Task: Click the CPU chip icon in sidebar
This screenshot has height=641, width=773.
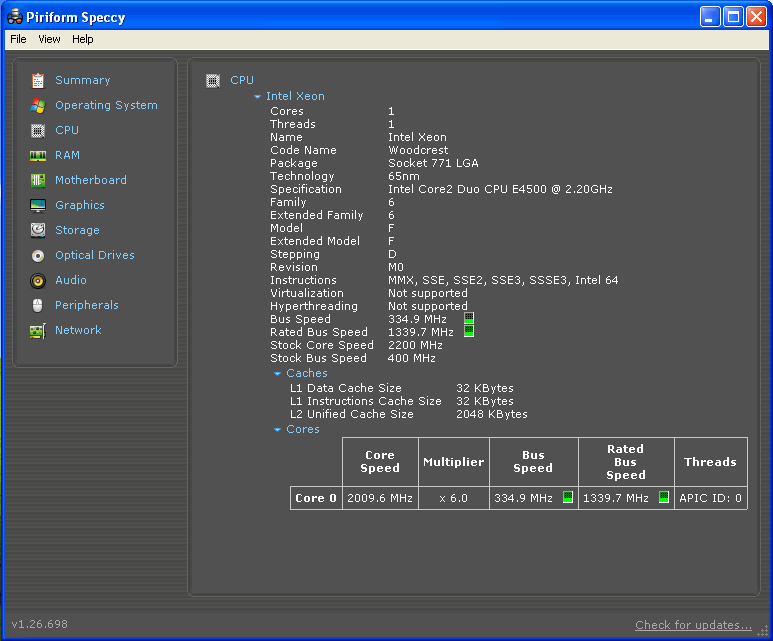Action: click(x=38, y=131)
